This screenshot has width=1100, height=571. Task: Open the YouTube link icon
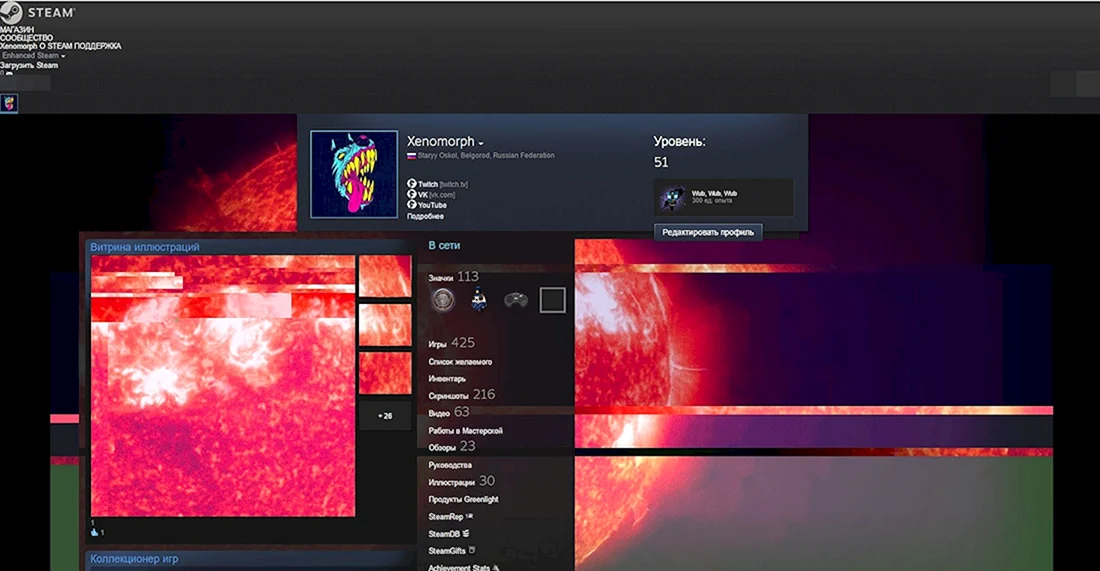(412, 205)
